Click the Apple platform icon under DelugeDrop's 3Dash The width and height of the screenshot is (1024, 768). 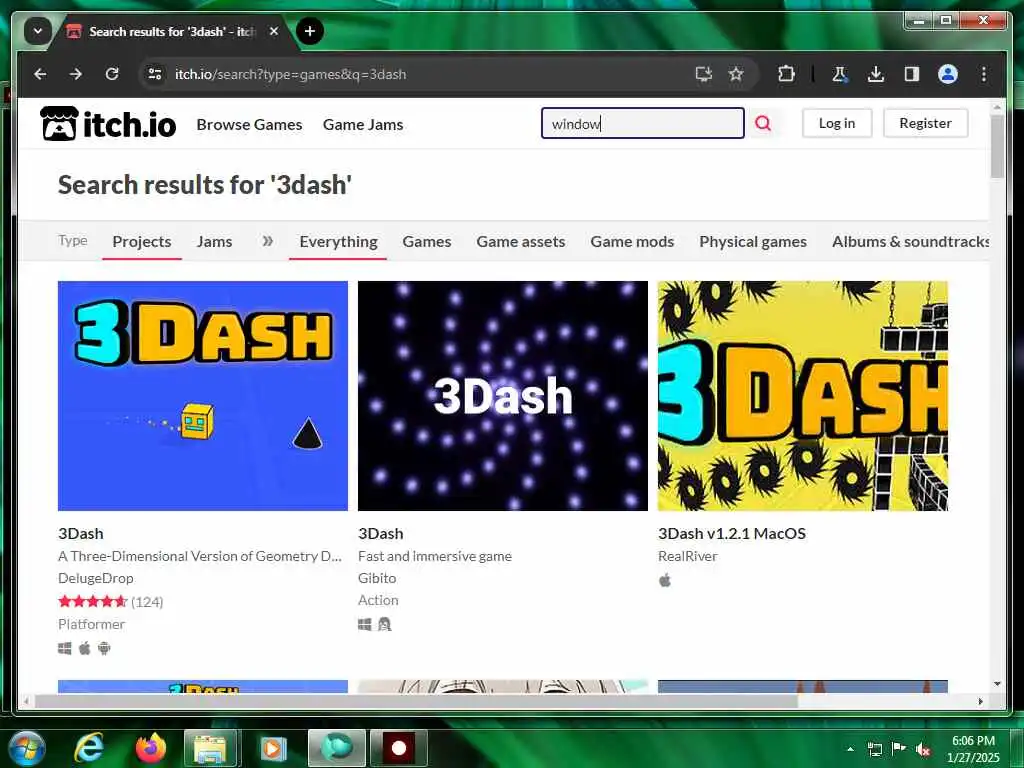coord(84,648)
